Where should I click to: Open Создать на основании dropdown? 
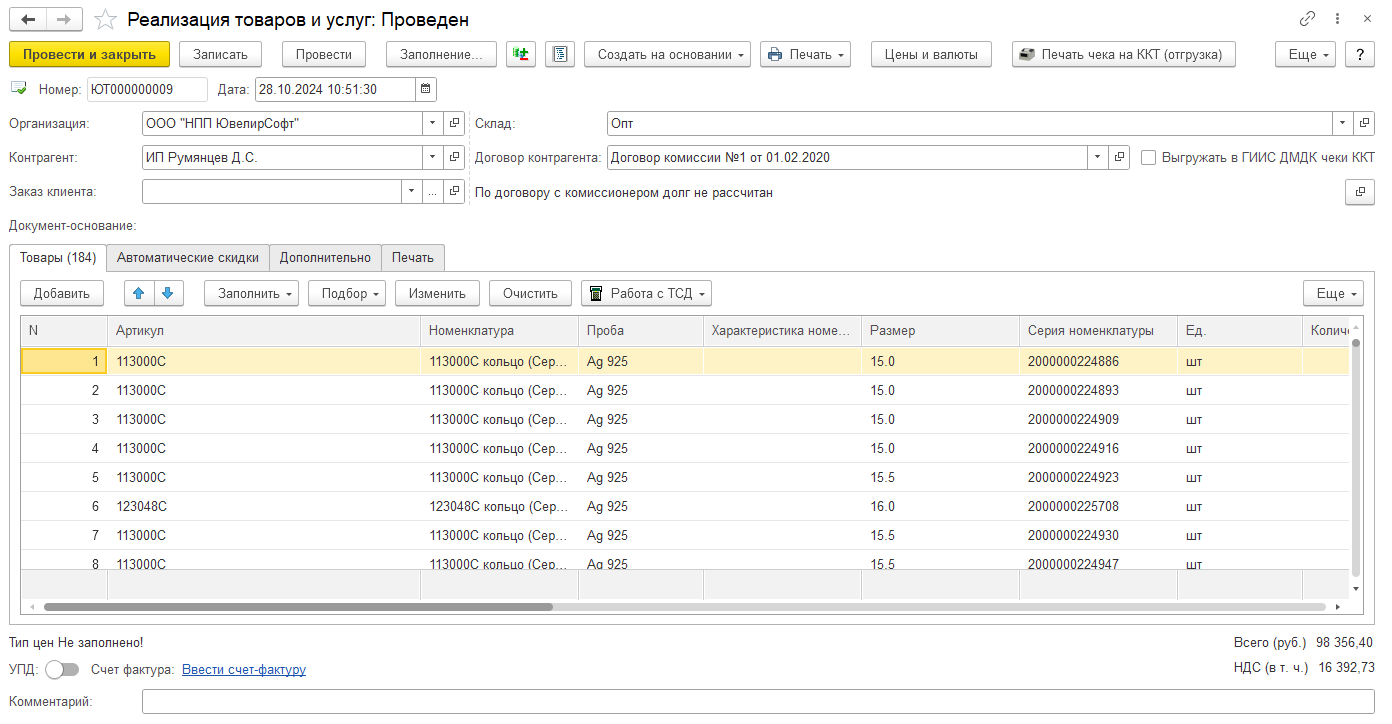[x=668, y=54]
